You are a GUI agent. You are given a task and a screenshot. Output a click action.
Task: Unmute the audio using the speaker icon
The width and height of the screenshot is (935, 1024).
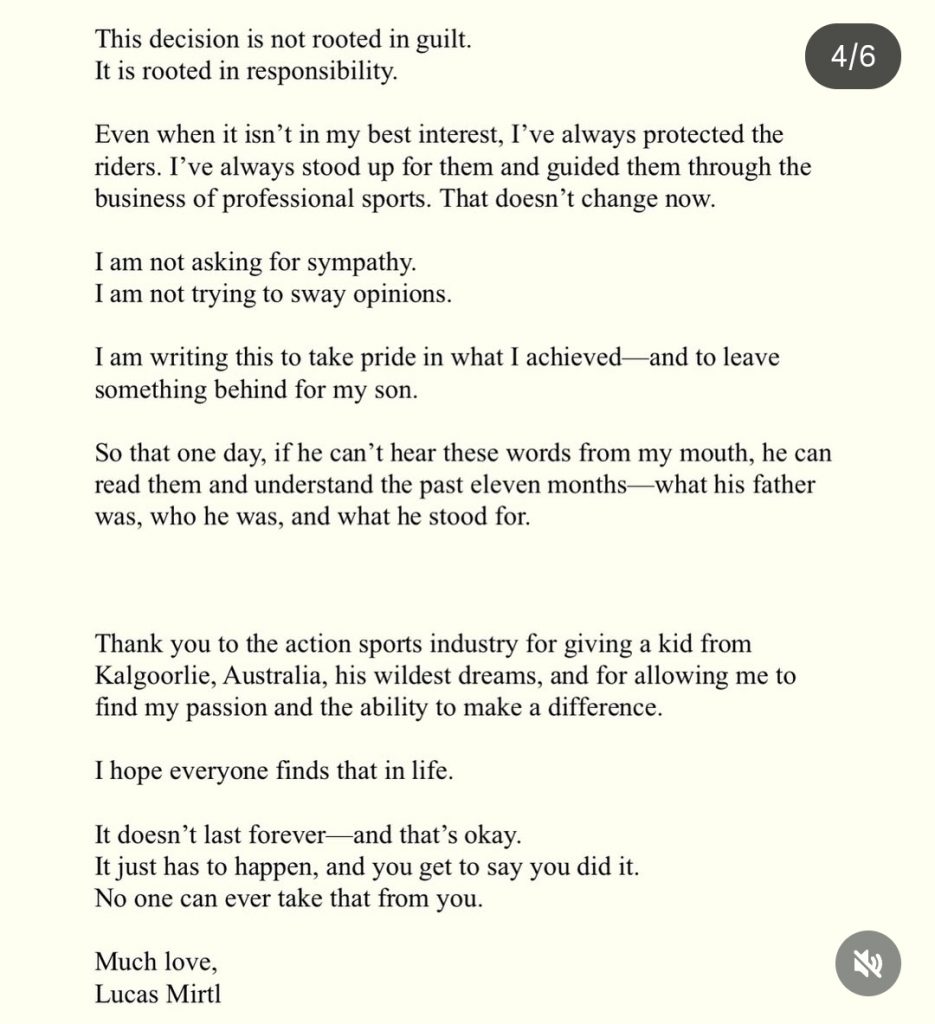[868, 962]
